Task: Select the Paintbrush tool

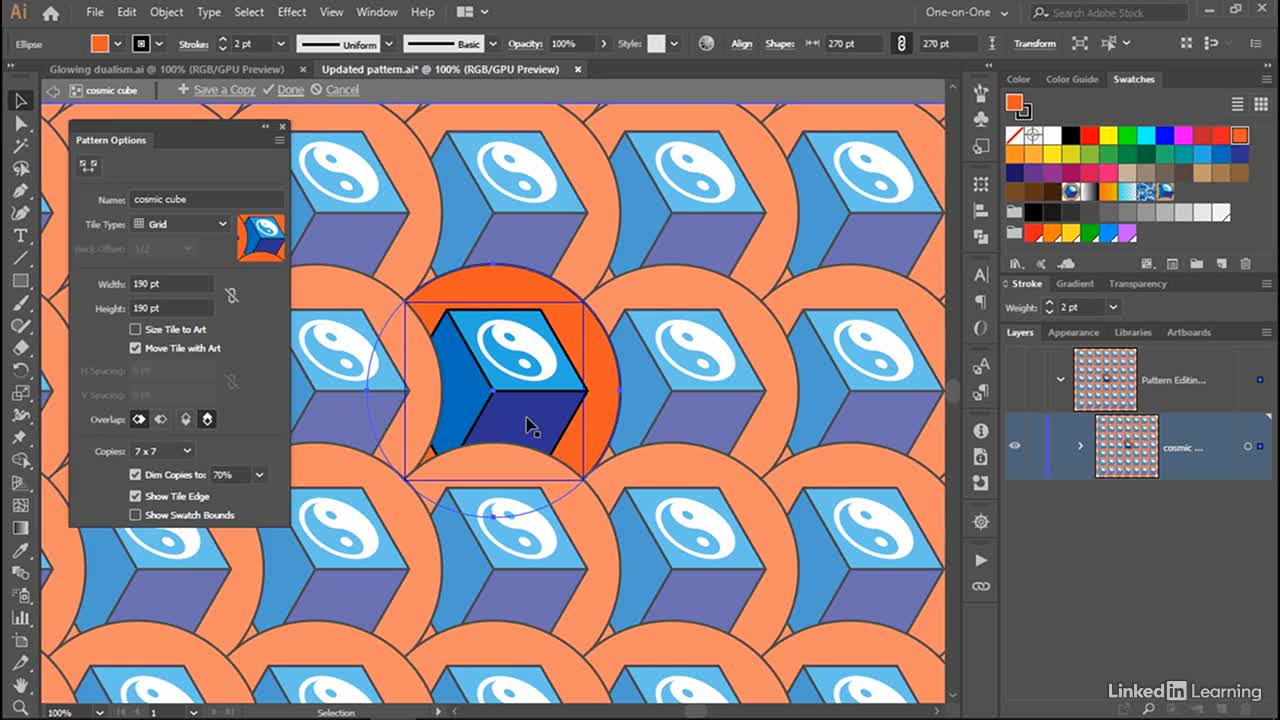Action: (20, 303)
